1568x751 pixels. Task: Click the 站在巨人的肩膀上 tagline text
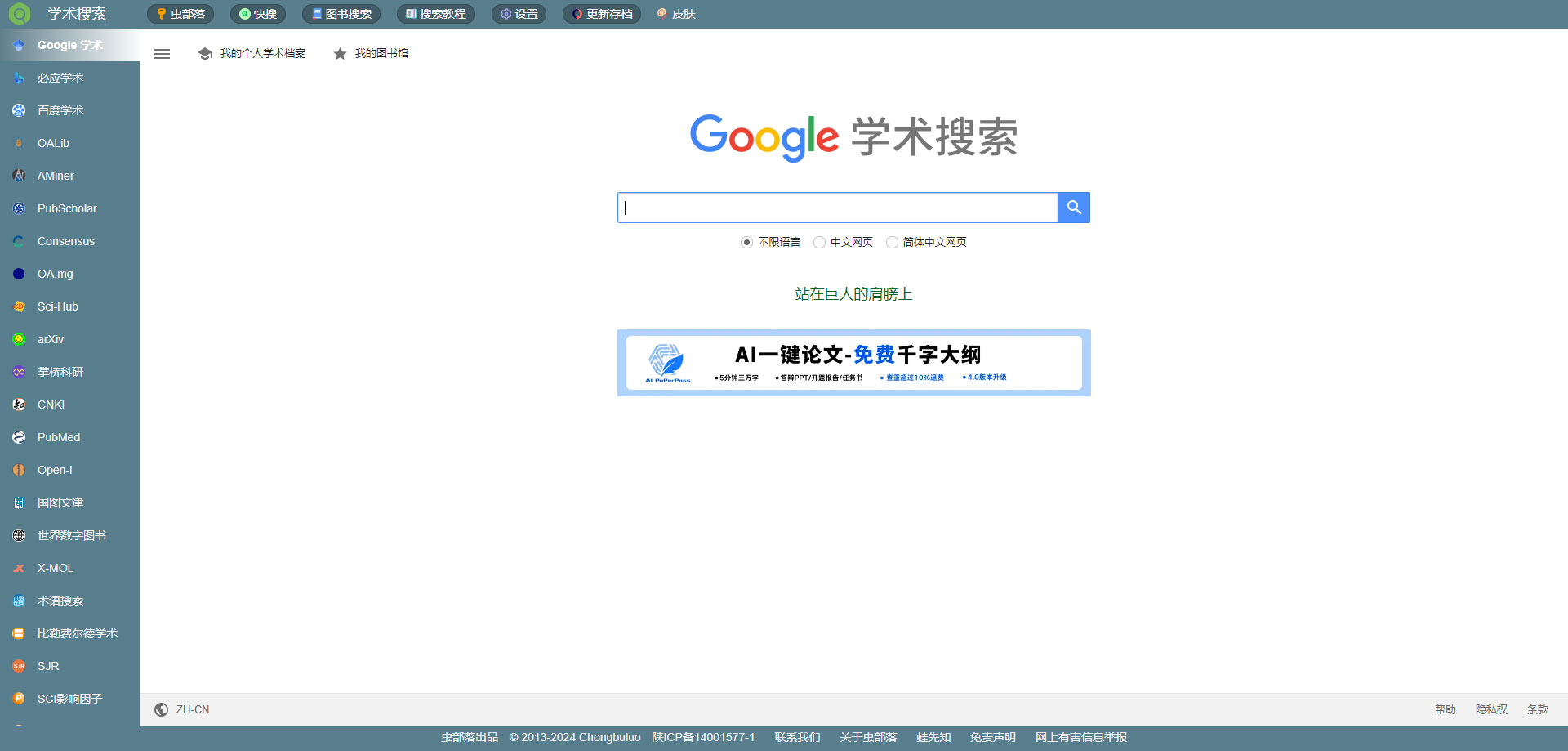click(x=853, y=294)
